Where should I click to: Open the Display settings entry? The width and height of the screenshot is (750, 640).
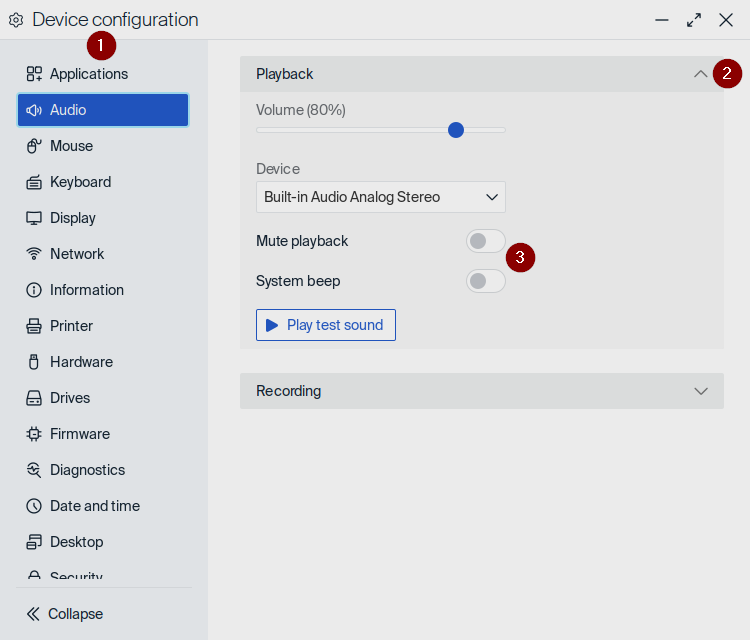pos(73,218)
